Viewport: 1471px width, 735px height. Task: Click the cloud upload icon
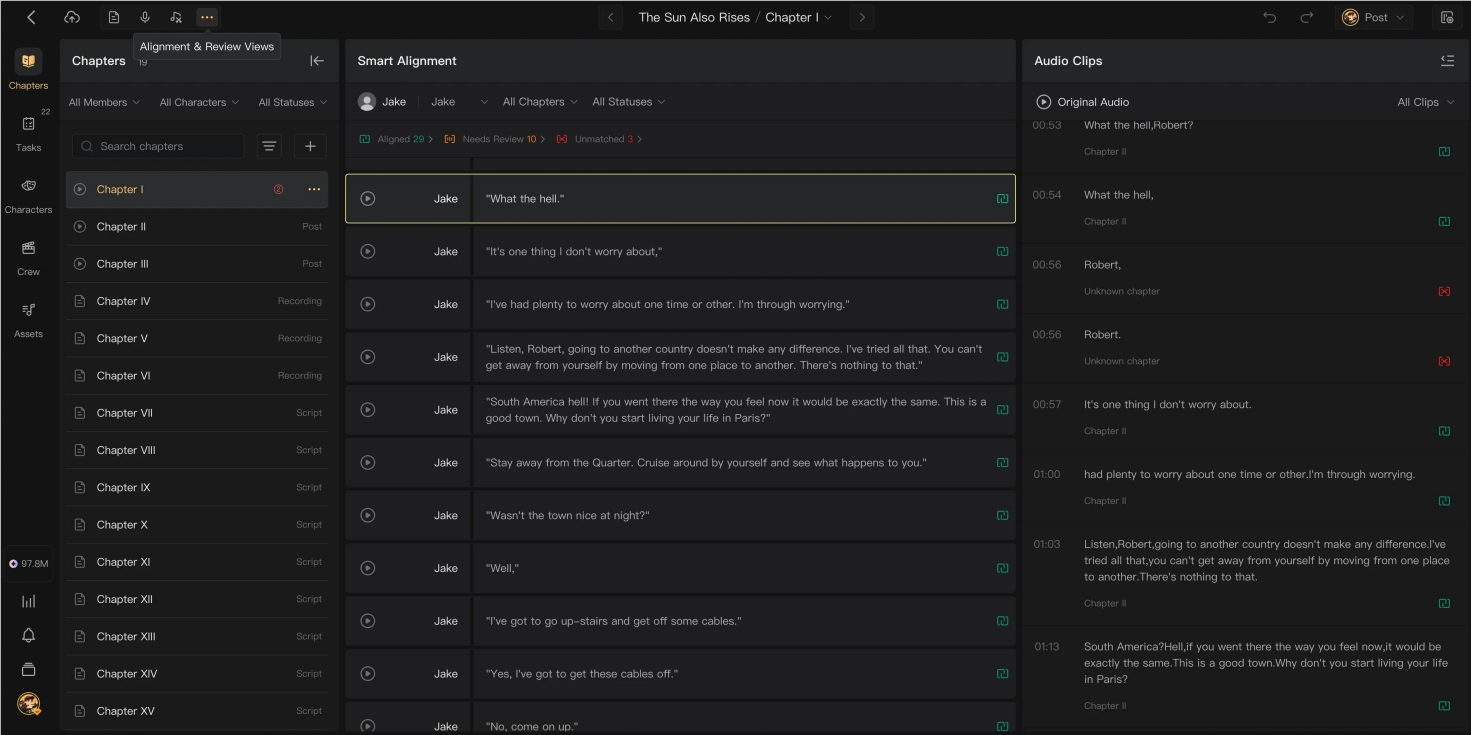[x=72, y=17]
